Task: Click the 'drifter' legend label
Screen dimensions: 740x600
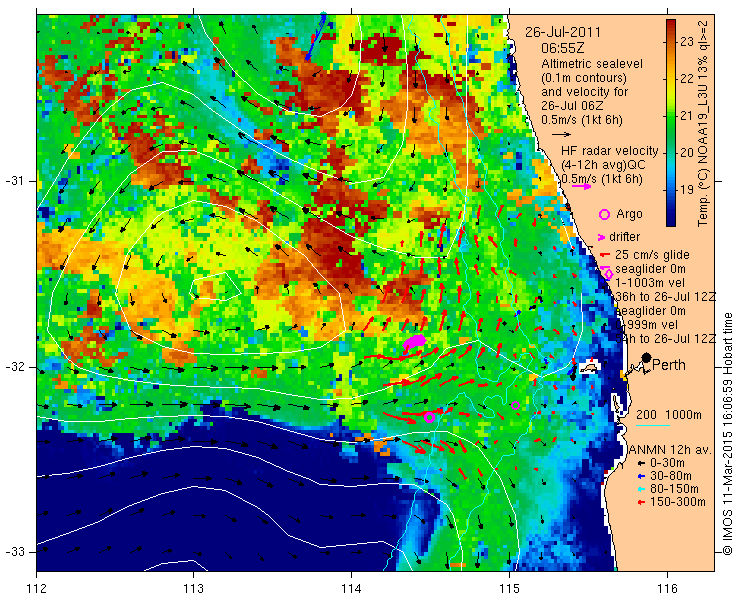Action: pyautogui.click(x=624, y=237)
